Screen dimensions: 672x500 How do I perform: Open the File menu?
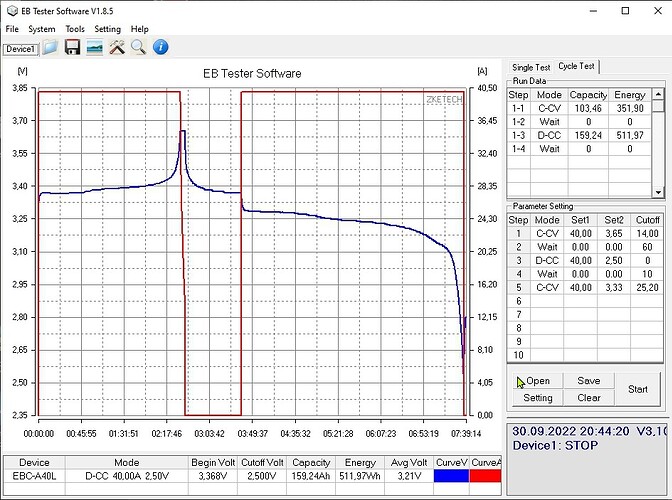pos(12,29)
